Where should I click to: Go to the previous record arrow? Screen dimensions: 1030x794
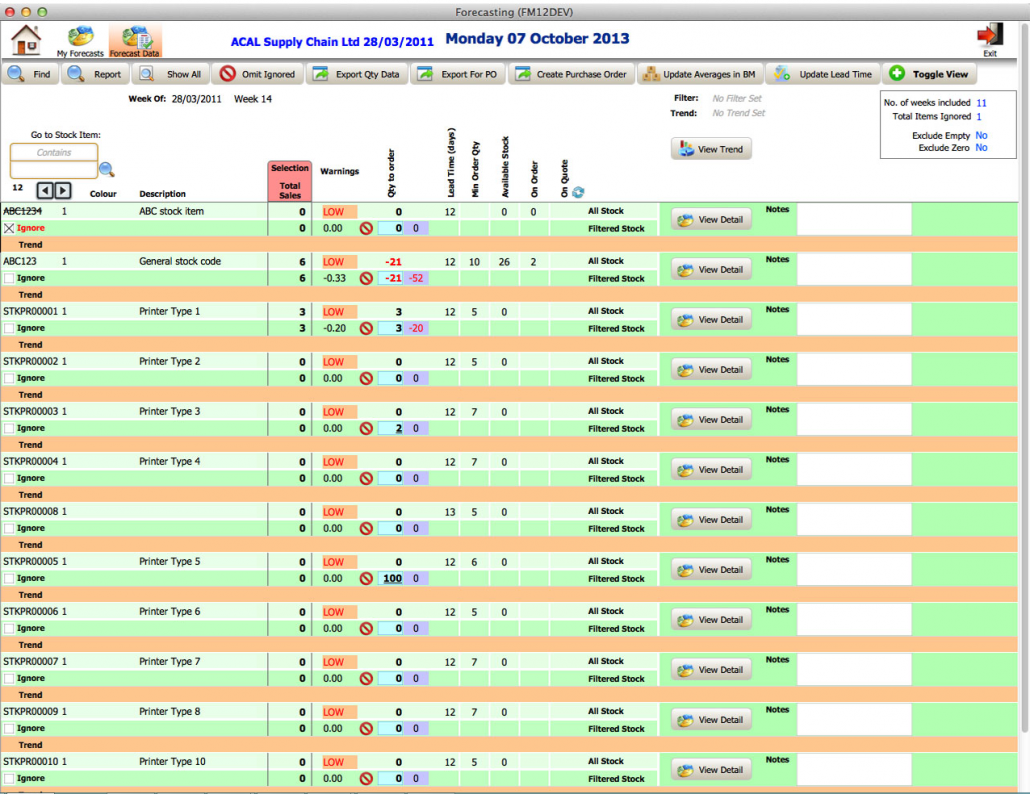pos(45,190)
